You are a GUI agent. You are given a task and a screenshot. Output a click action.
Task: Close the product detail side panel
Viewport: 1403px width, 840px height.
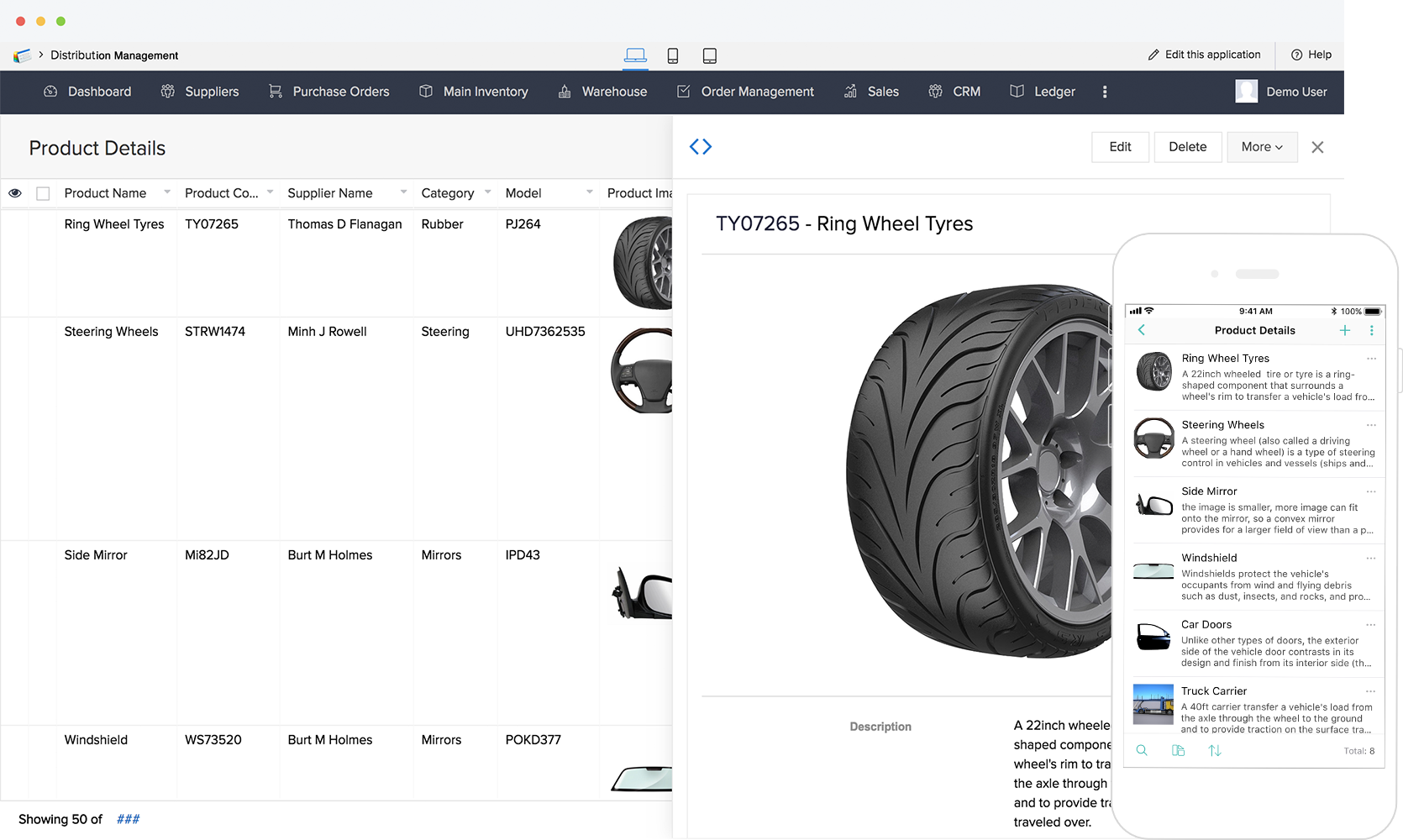1317,147
